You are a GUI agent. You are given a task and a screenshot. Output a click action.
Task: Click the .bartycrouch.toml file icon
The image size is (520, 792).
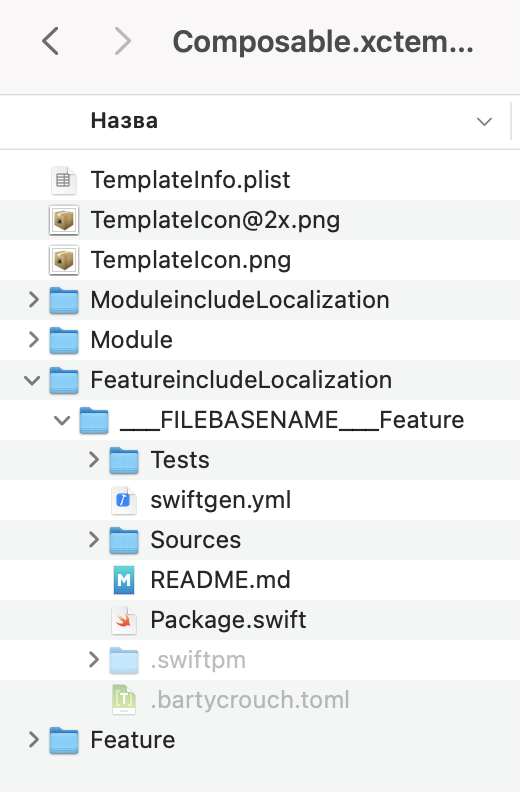(x=124, y=700)
